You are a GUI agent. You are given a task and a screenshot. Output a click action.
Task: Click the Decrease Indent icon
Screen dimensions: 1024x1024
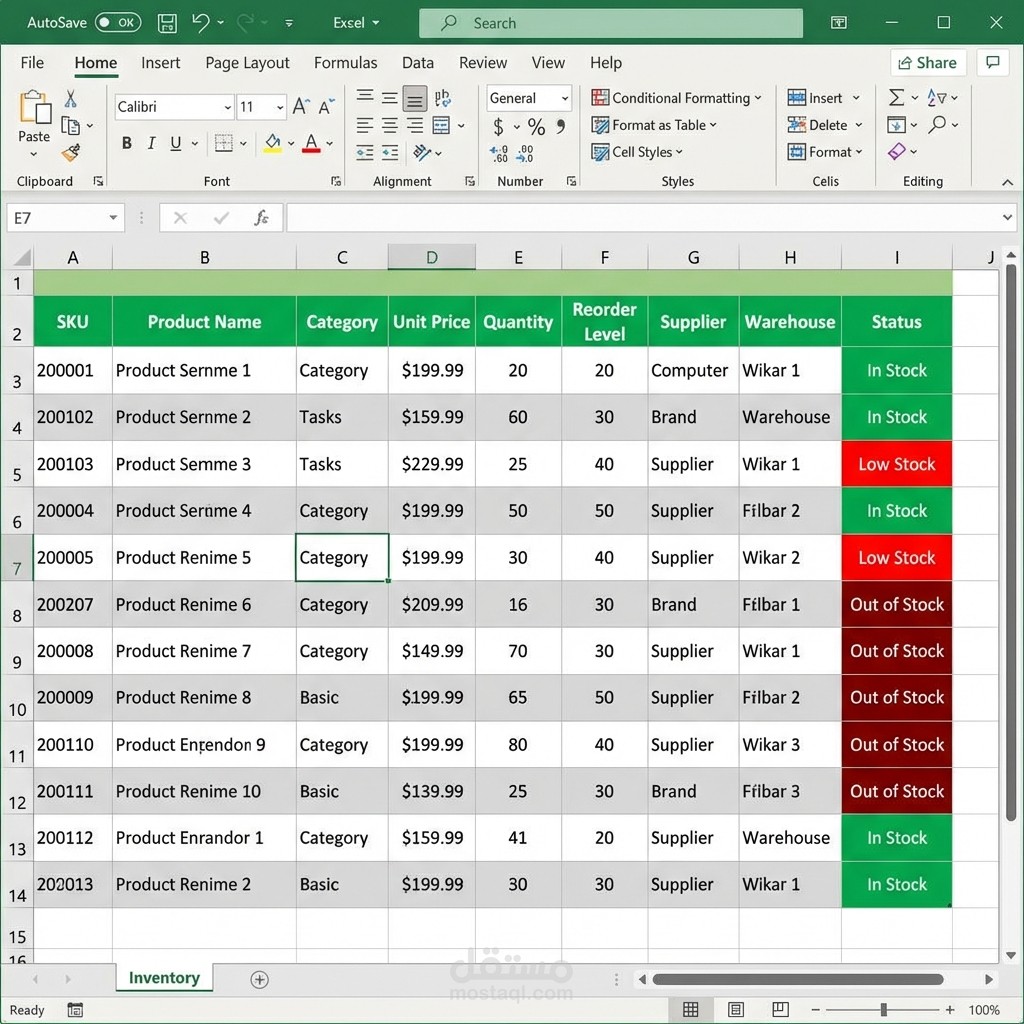coord(365,153)
